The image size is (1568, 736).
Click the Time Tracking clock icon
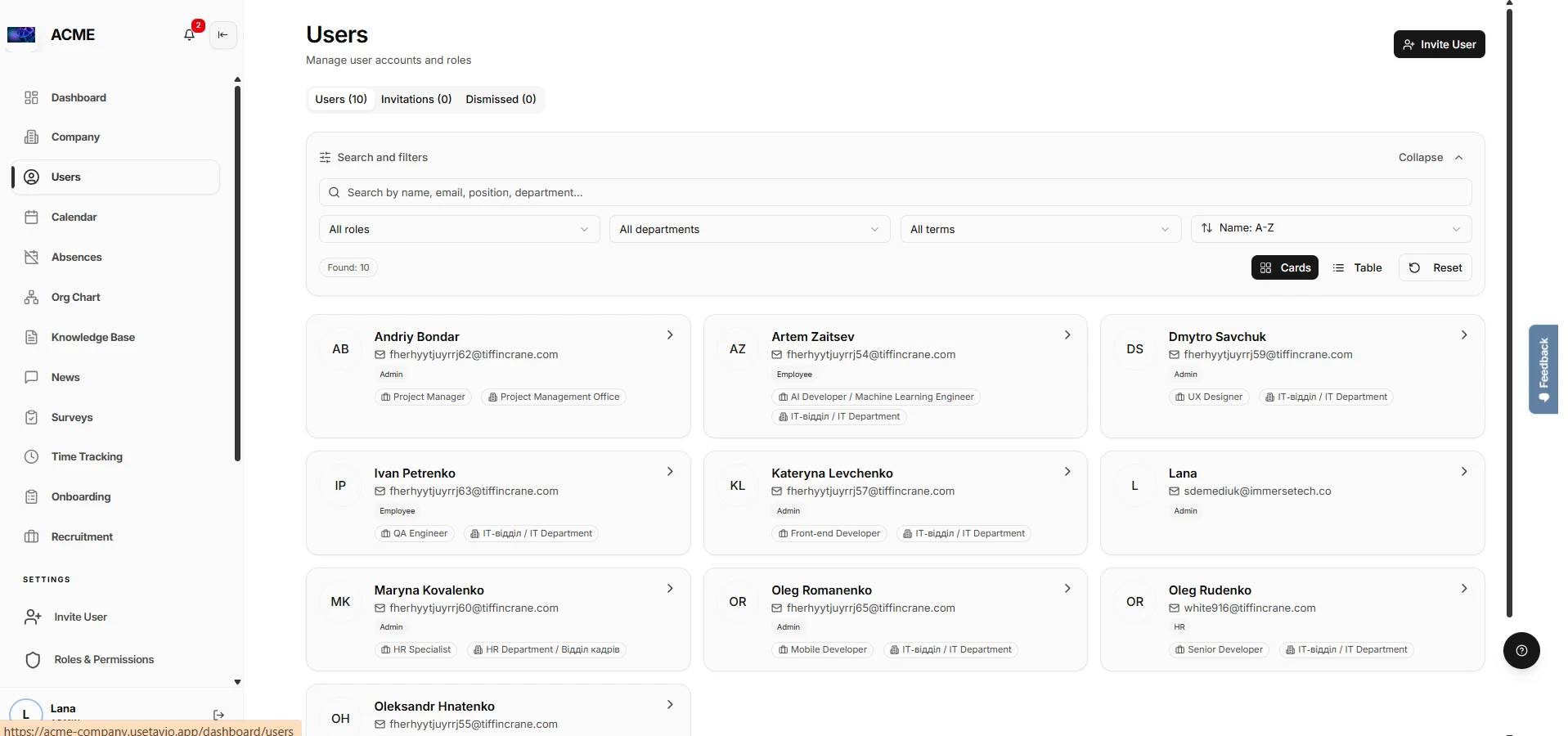[x=31, y=456]
